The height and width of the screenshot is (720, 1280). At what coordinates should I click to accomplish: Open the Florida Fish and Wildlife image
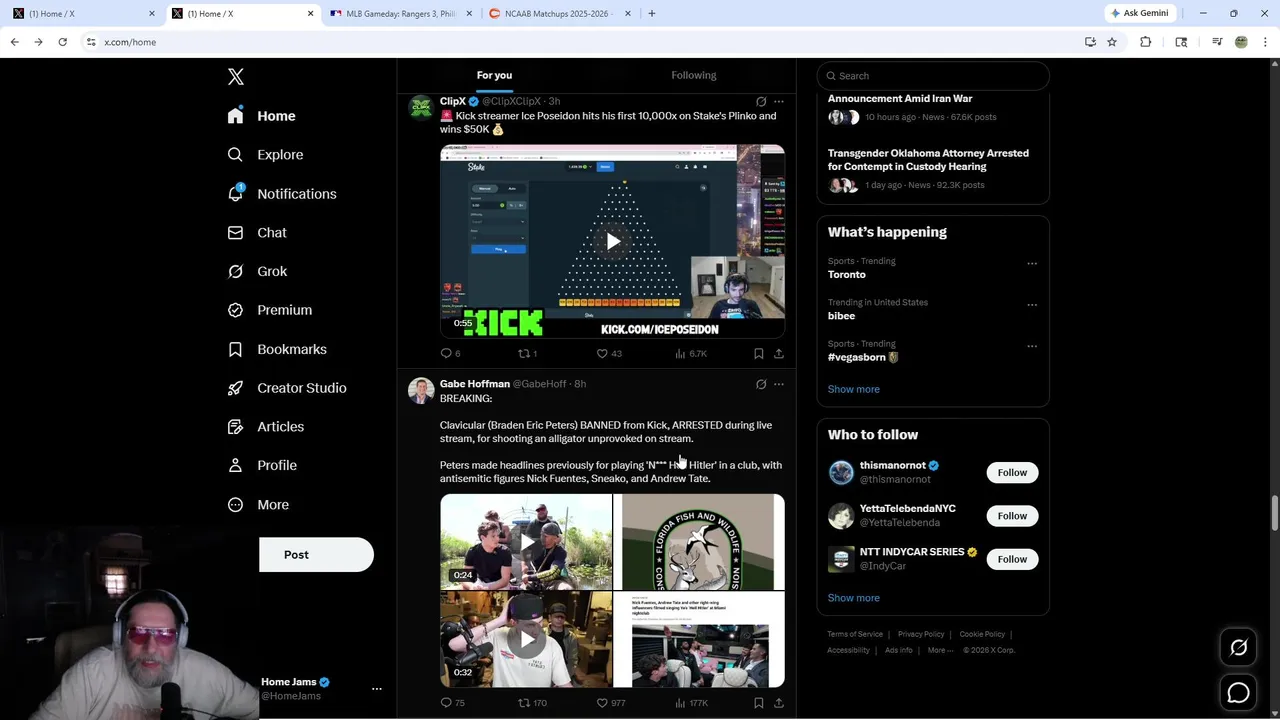(699, 542)
